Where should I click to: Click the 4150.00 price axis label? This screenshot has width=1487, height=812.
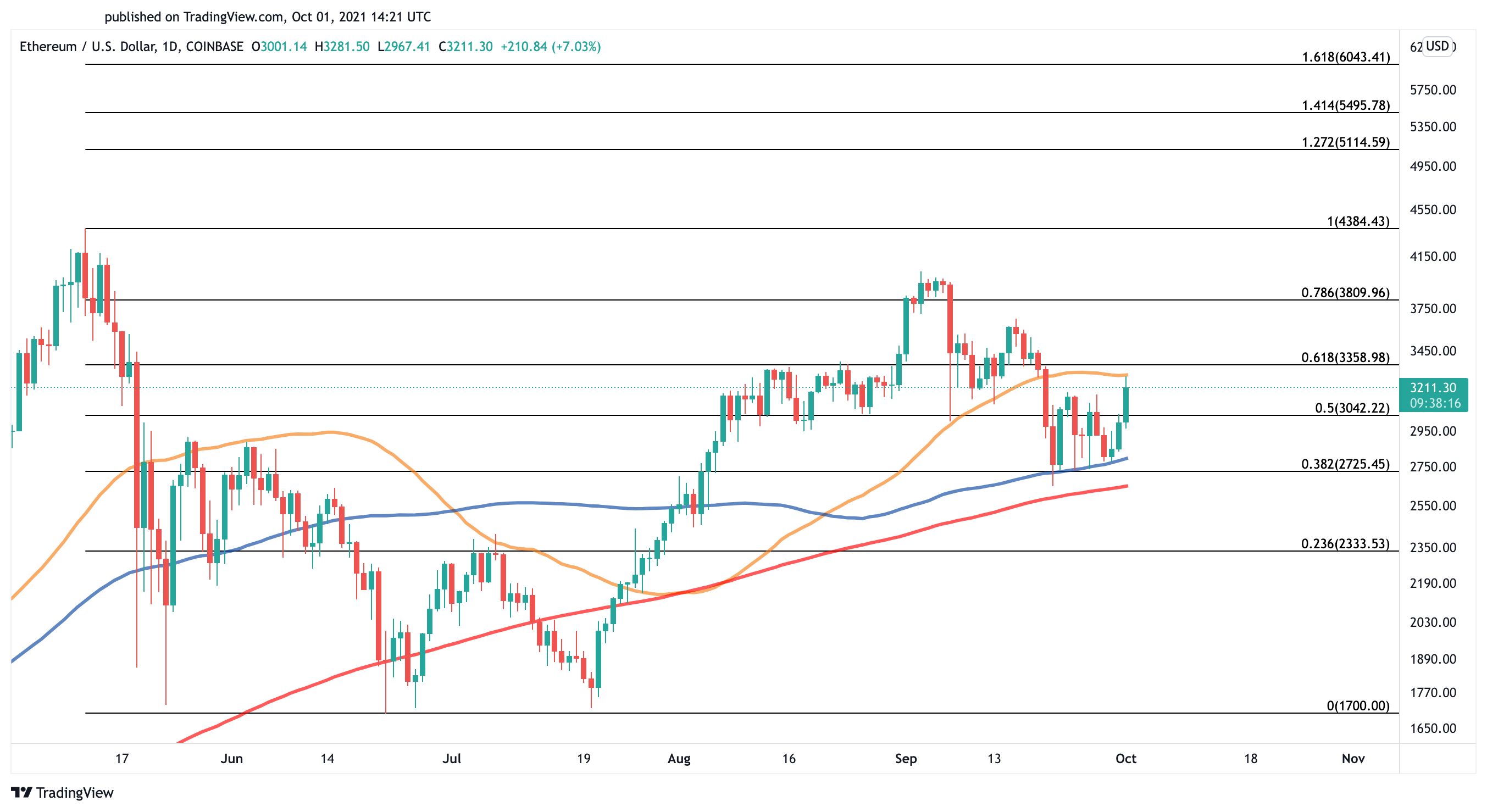pos(1433,256)
